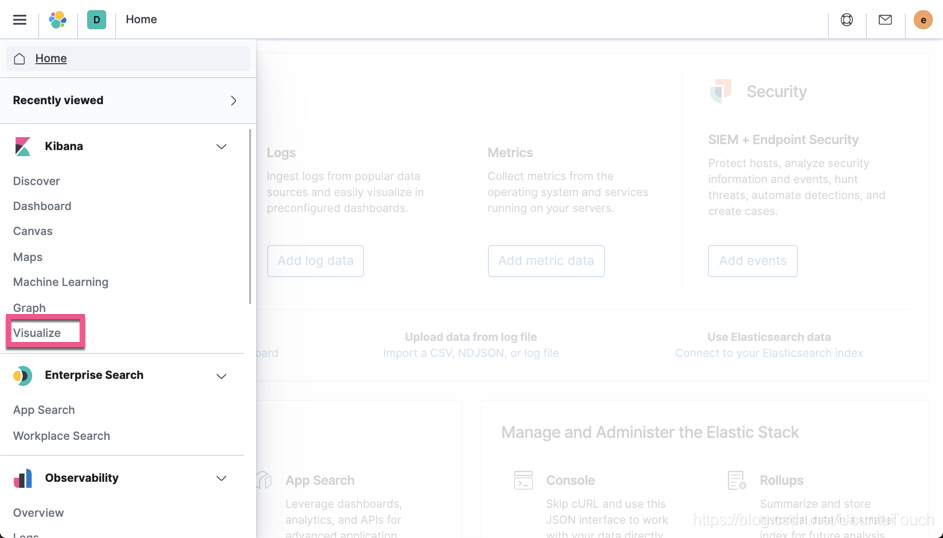Go to Home link in sidebar
This screenshot has height=538, width=943.
51,58
